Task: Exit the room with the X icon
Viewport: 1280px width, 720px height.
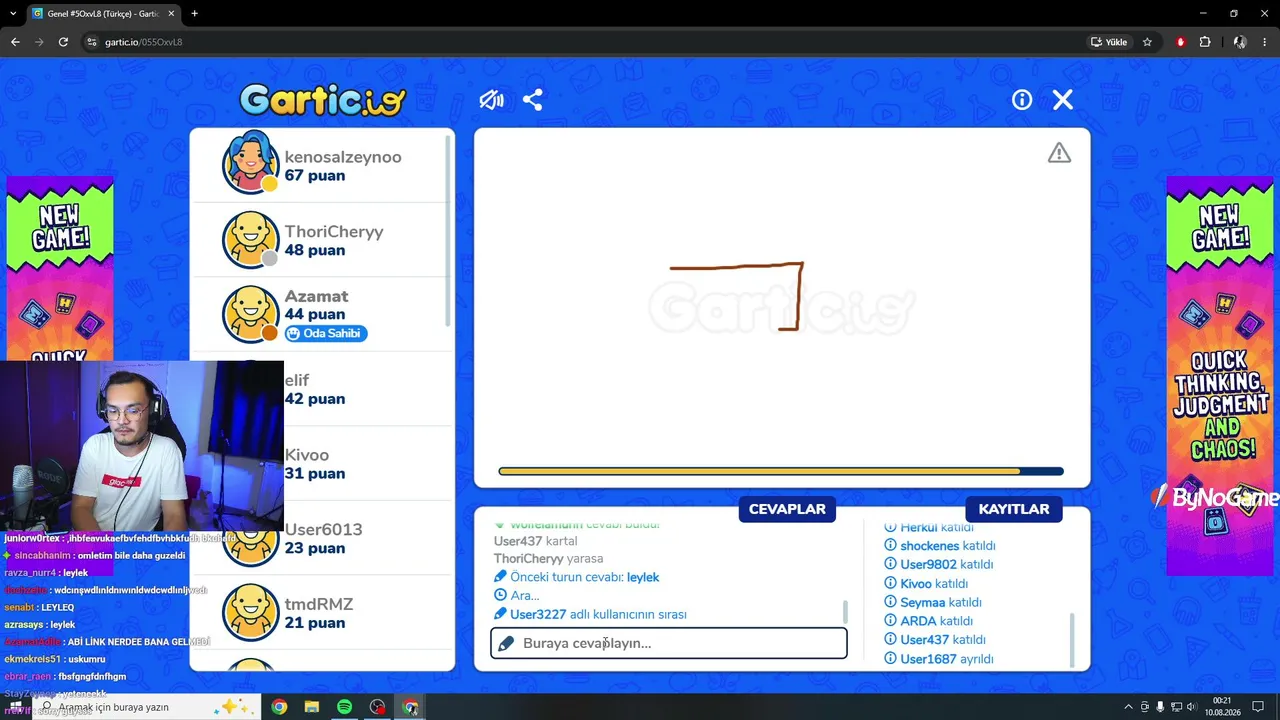Action: tap(1063, 100)
